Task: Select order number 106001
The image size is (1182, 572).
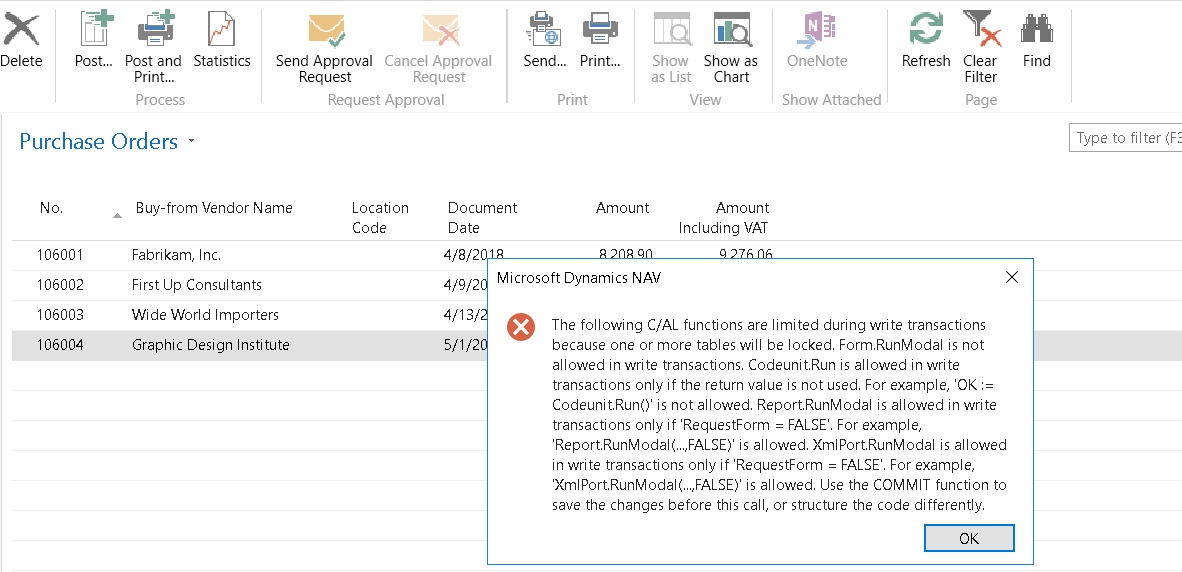Action: pyautogui.click(x=60, y=255)
